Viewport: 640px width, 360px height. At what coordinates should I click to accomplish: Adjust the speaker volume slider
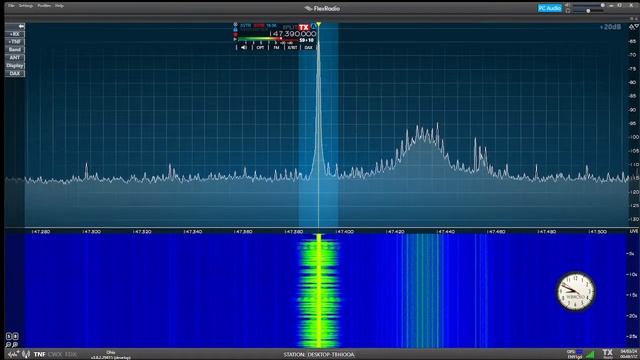588,5
